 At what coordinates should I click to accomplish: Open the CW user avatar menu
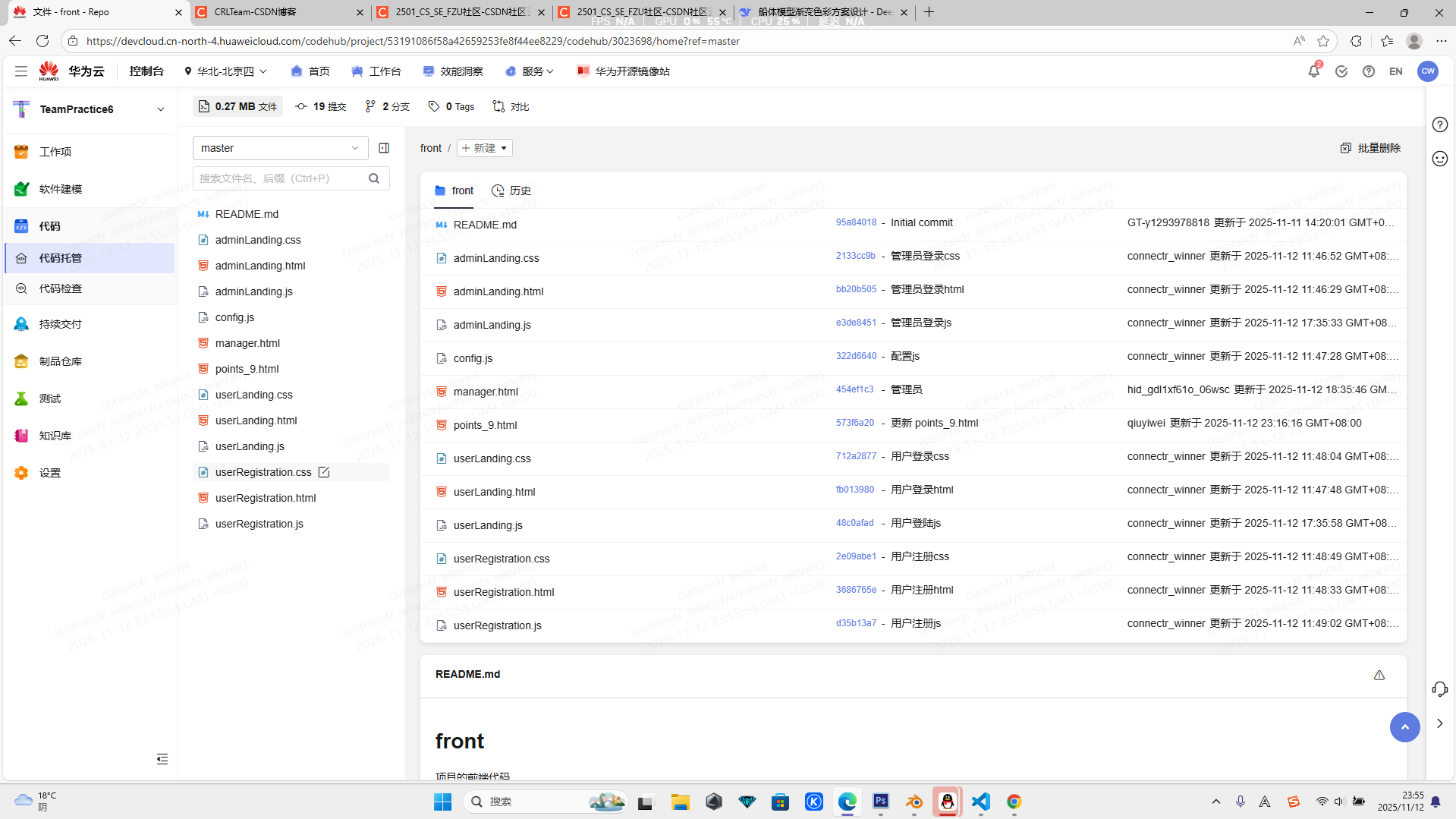point(1427,71)
